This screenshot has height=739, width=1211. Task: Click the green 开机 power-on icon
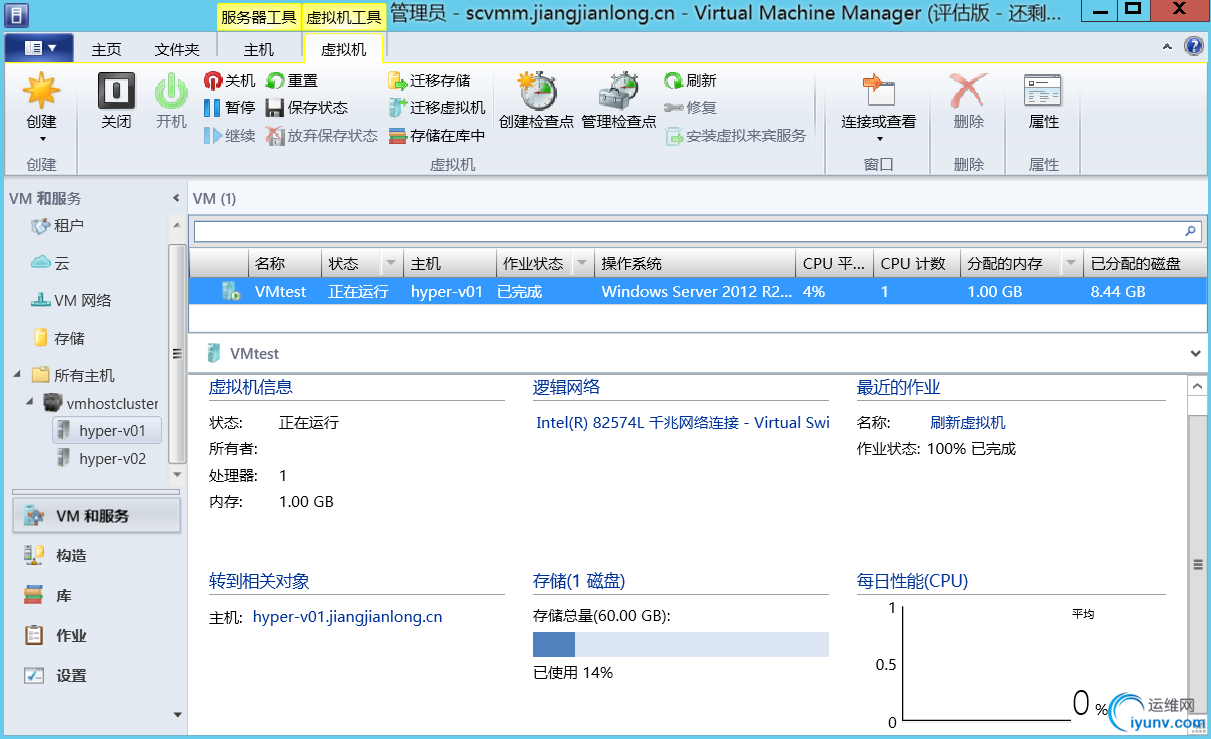(x=171, y=91)
